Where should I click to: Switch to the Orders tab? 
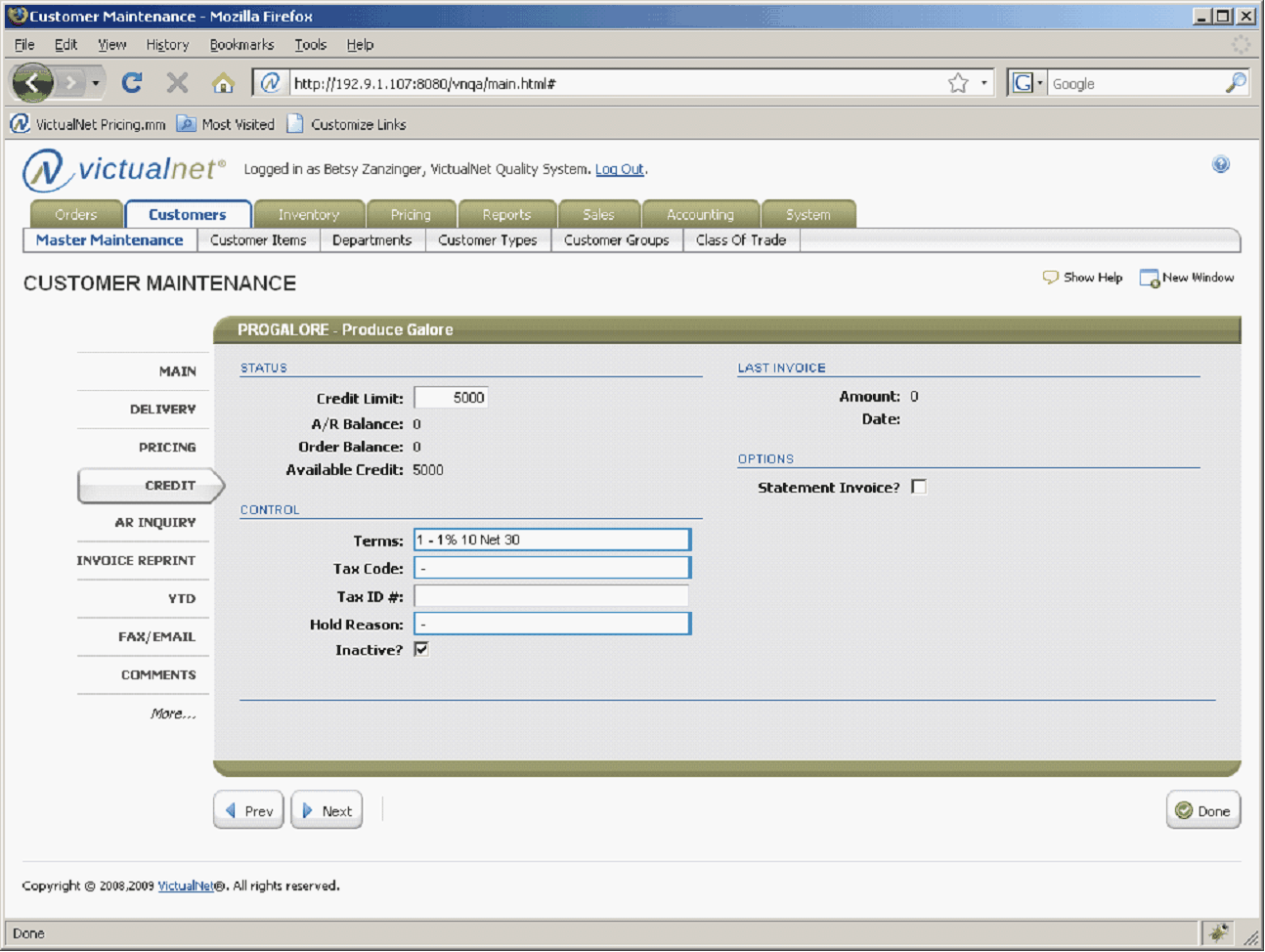[x=76, y=214]
